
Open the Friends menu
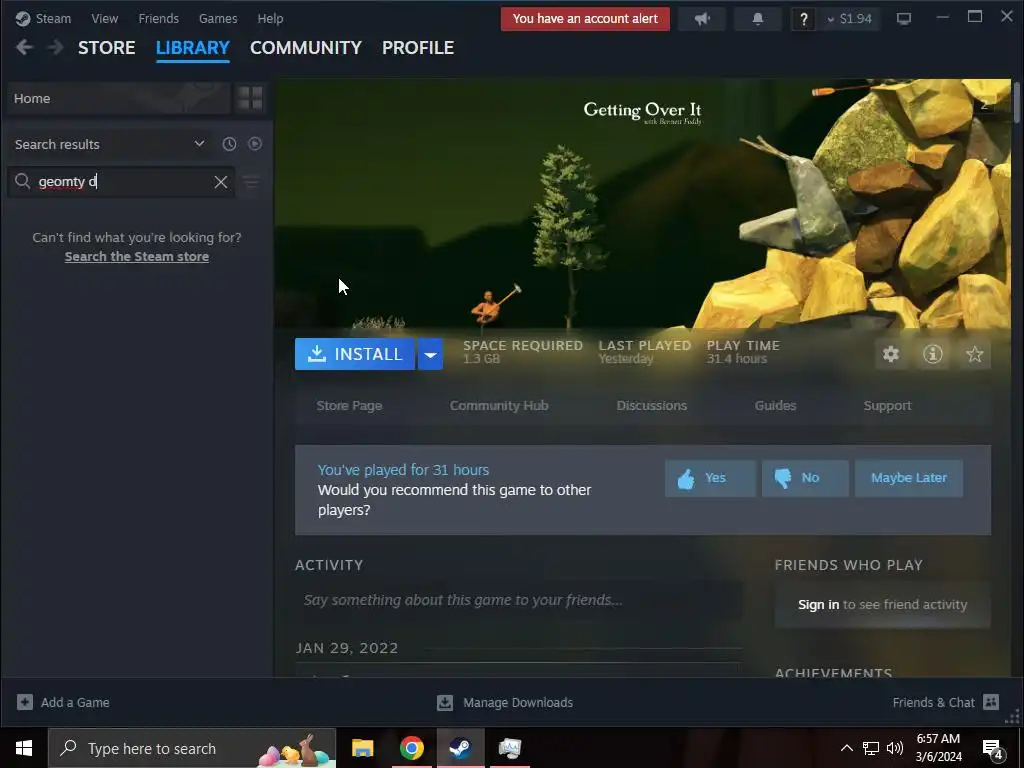tap(159, 18)
